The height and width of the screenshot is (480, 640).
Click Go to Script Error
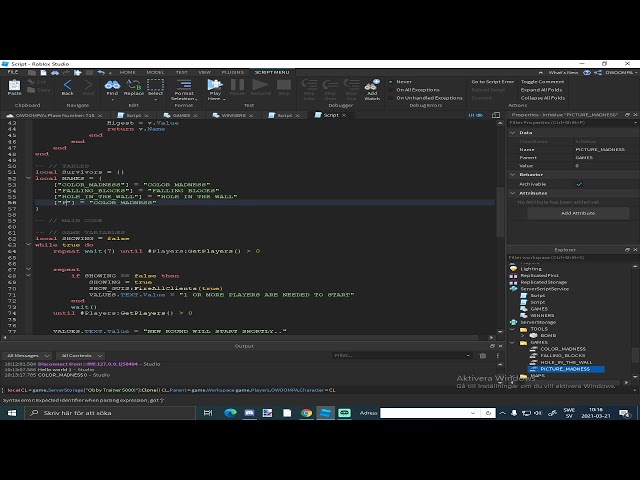click(x=492, y=82)
